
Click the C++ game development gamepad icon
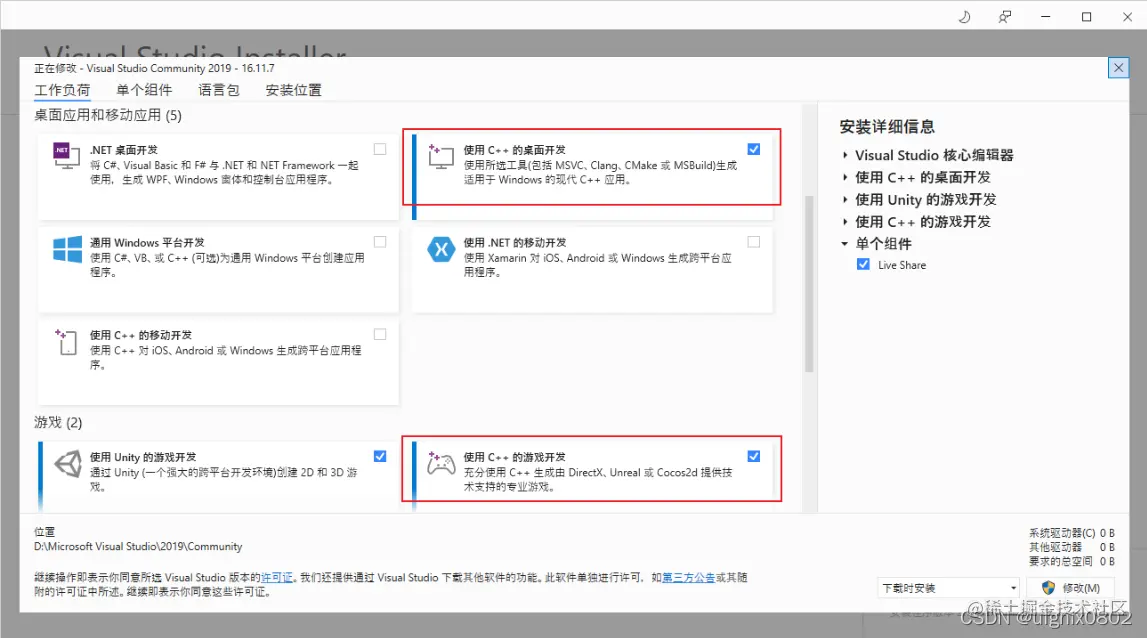pyautogui.click(x=441, y=463)
